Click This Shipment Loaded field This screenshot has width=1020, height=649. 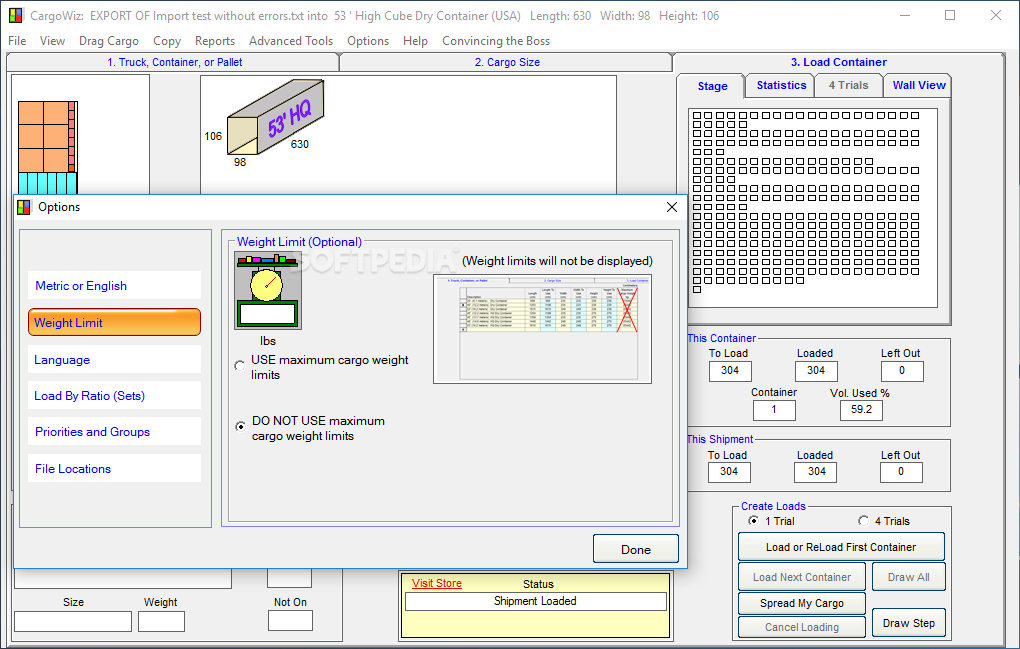click(816, 472)
